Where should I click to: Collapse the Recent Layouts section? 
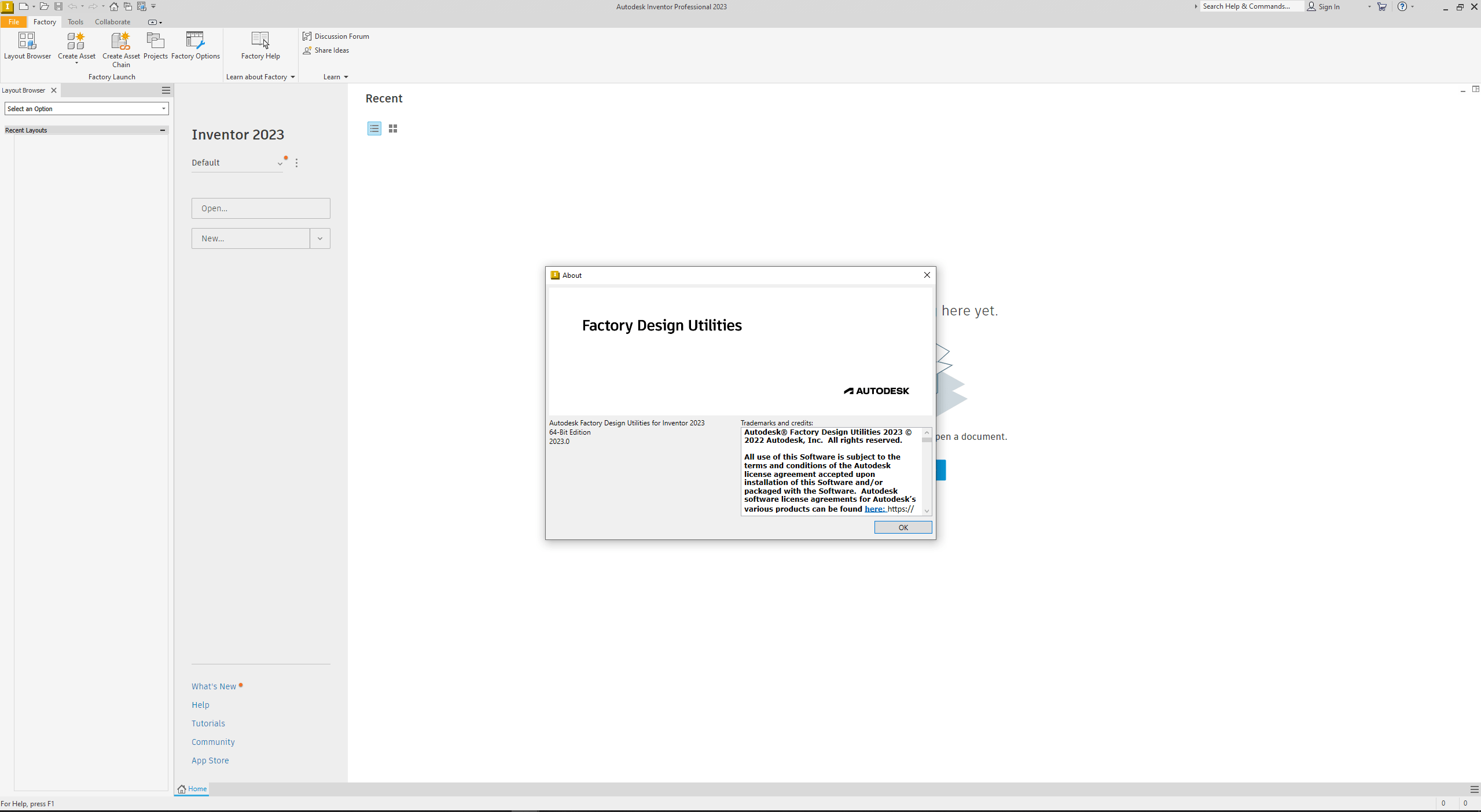click(x=162, y=129)
